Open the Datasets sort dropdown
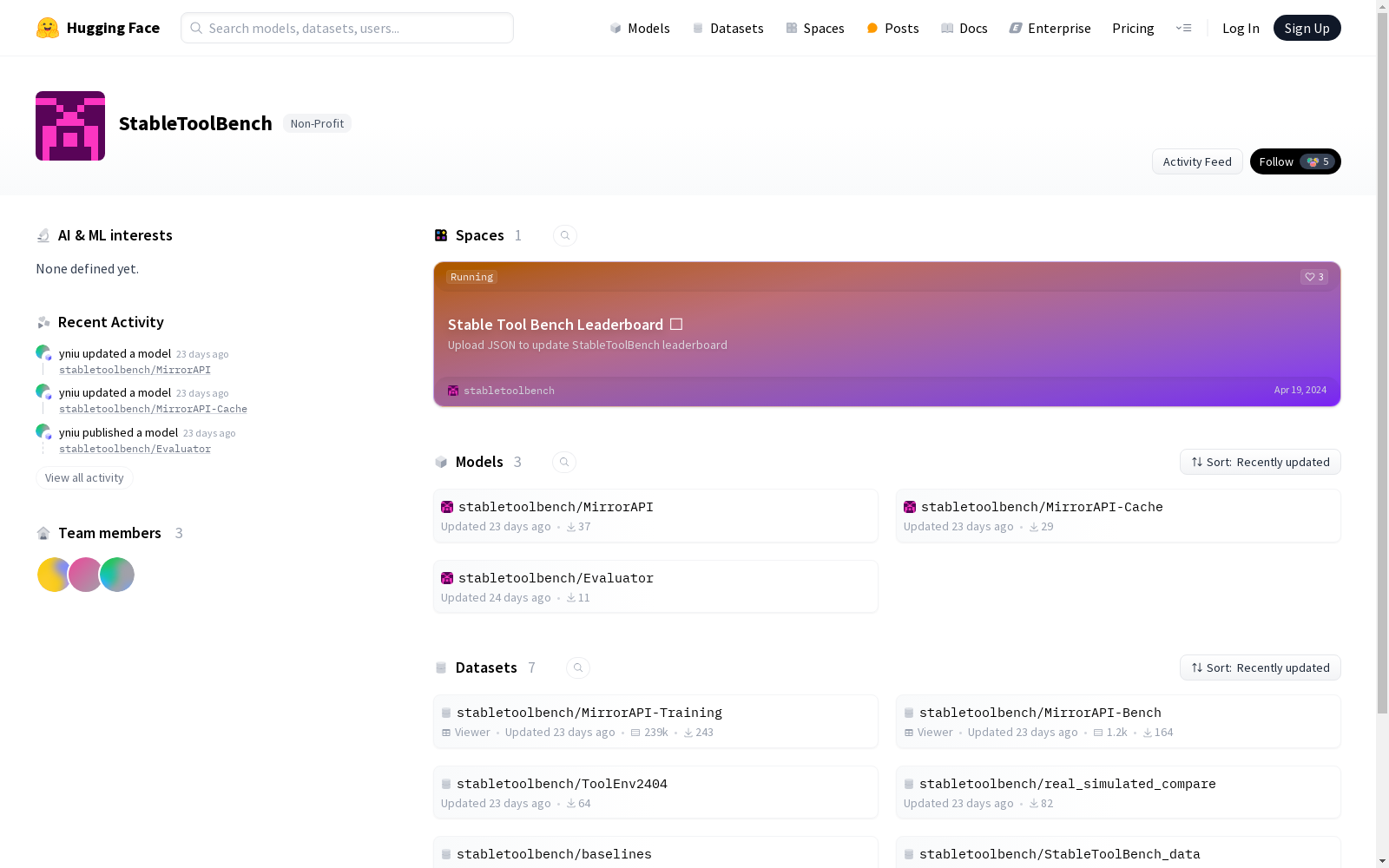The width and height of the screenshot is (1389, 868). 1261,667
